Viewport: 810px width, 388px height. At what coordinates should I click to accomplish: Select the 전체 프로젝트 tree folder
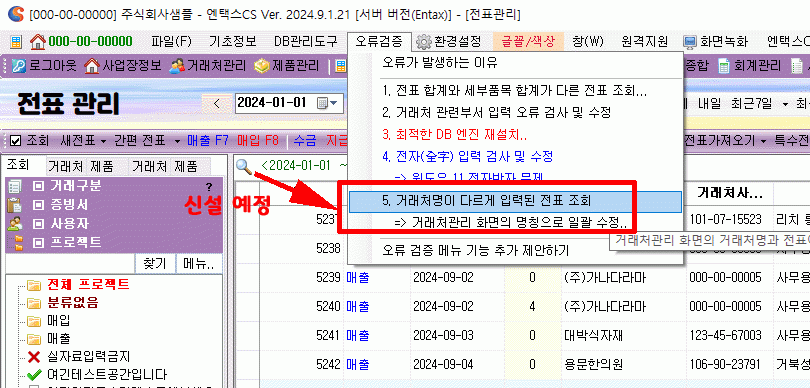(88, 284)
